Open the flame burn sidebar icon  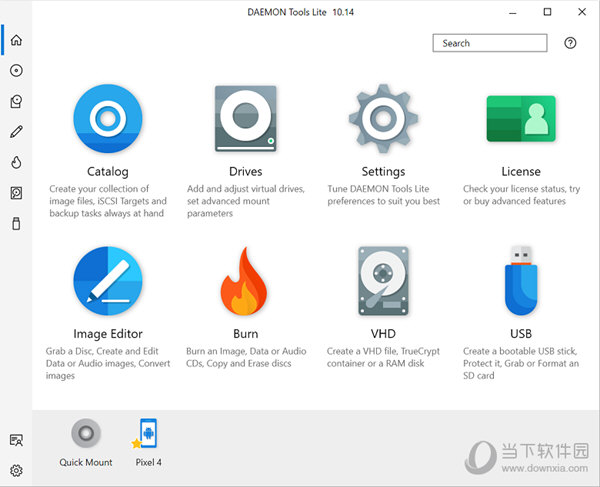click(x=16, y=162)
